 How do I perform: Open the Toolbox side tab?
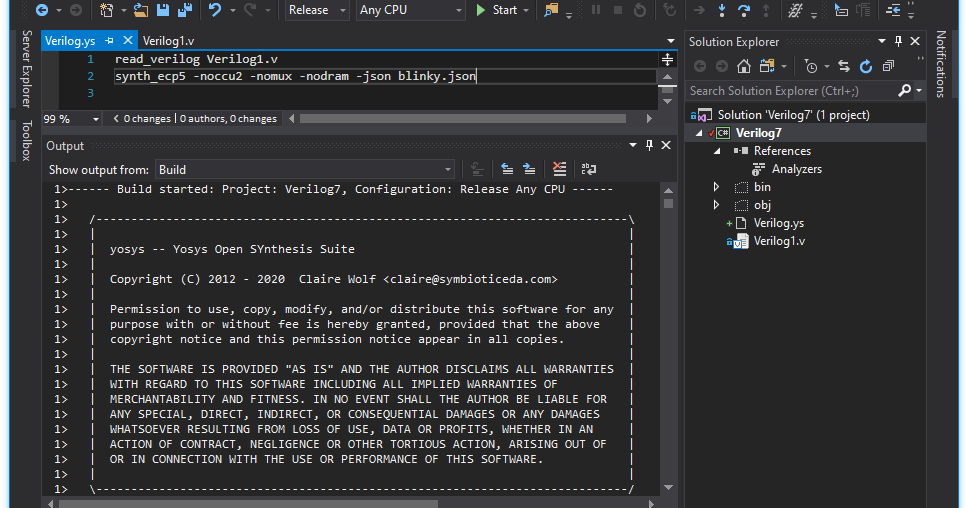pos(26,140)
